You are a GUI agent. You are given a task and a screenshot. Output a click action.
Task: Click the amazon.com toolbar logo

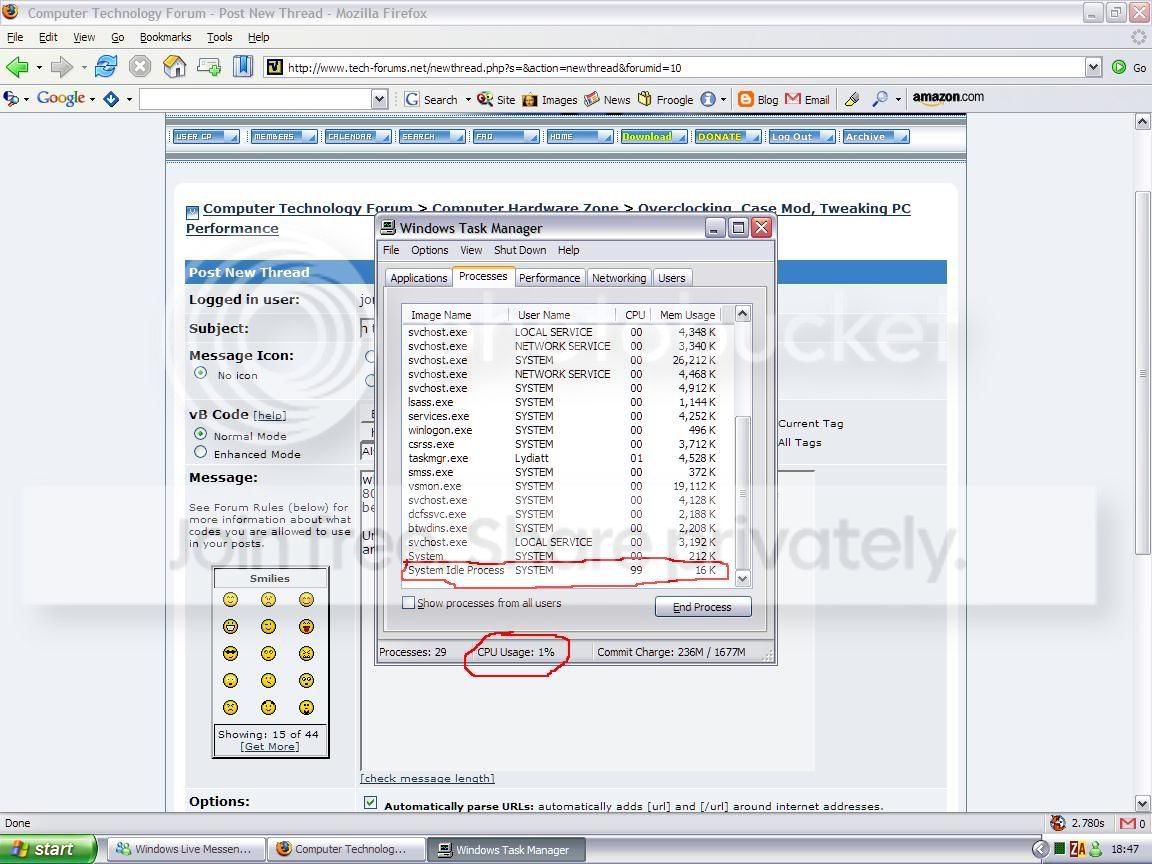pos(948,98)
